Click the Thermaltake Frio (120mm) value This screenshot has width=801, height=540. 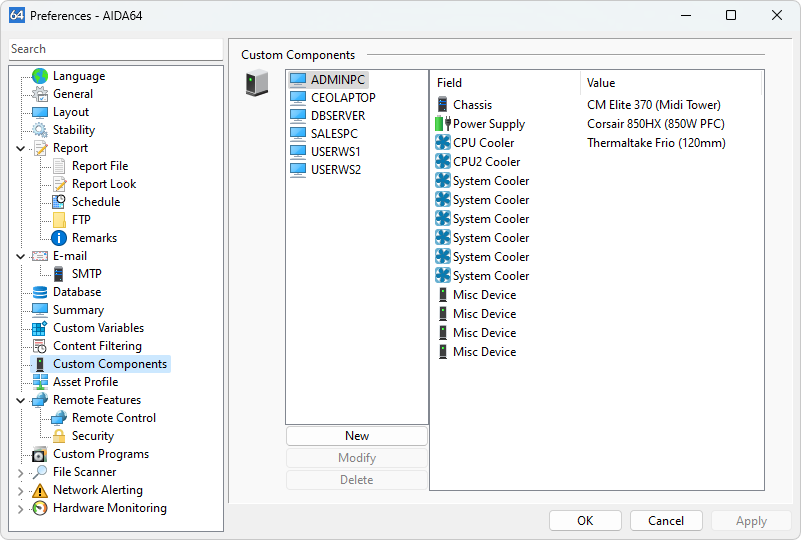656,143
